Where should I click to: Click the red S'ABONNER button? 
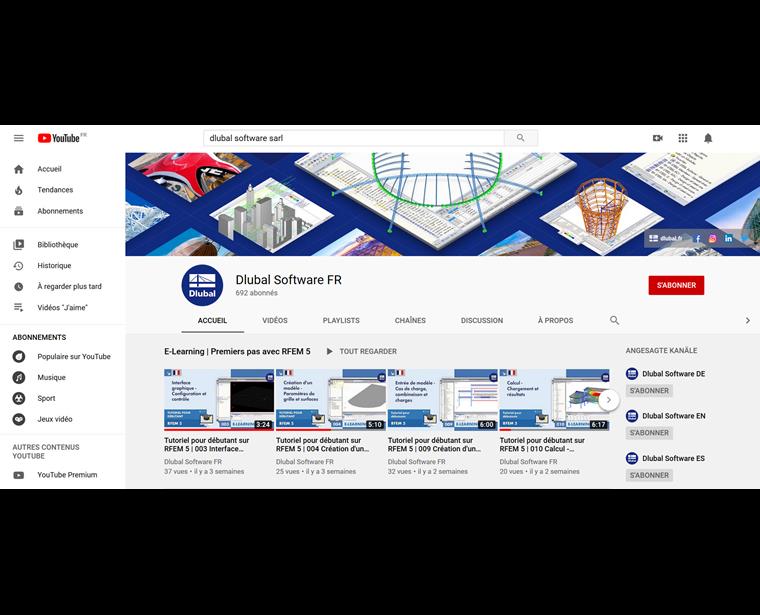tap(676, 285)
